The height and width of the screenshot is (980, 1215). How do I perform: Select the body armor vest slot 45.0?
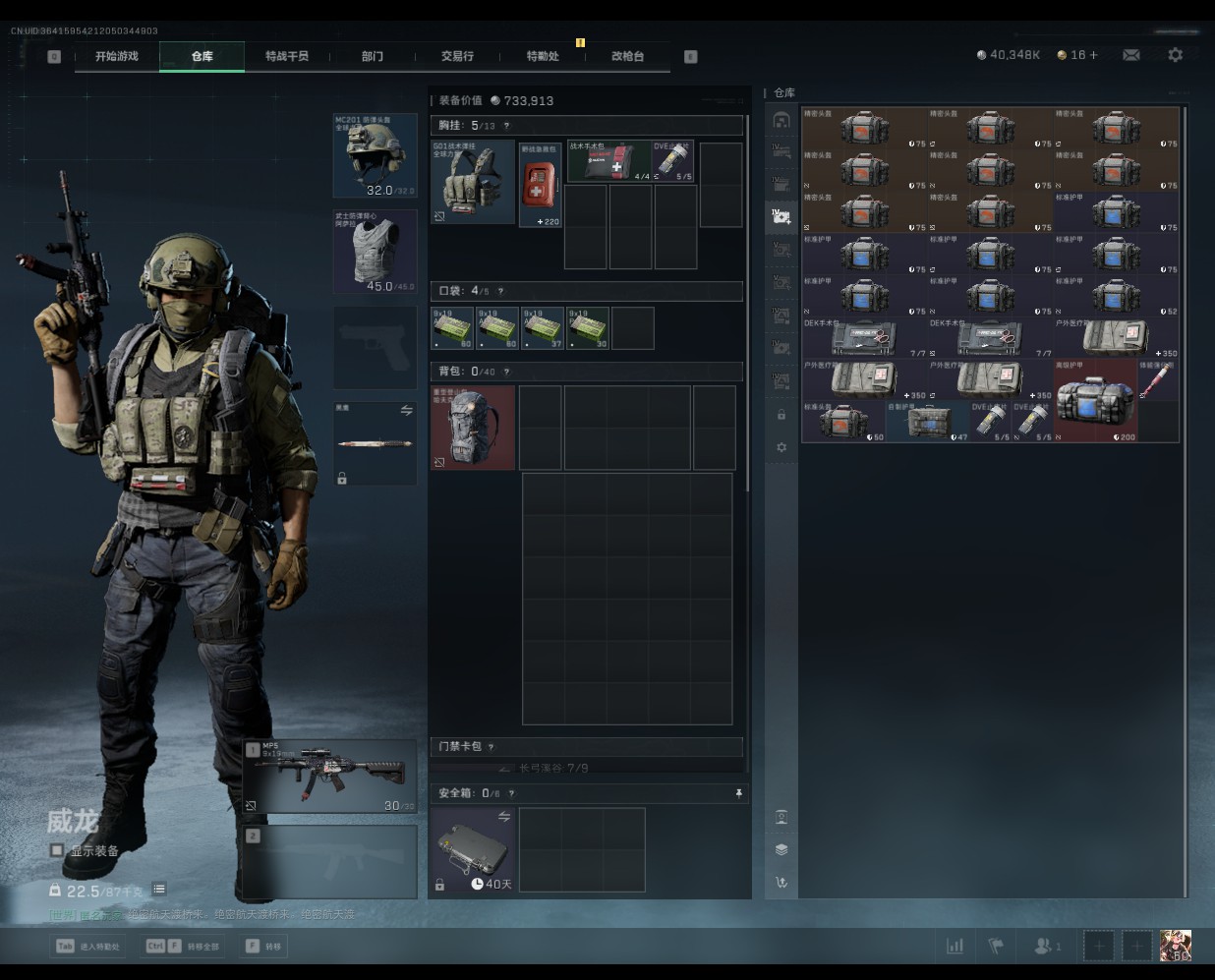pyautogui.click(x=375, y=252)
